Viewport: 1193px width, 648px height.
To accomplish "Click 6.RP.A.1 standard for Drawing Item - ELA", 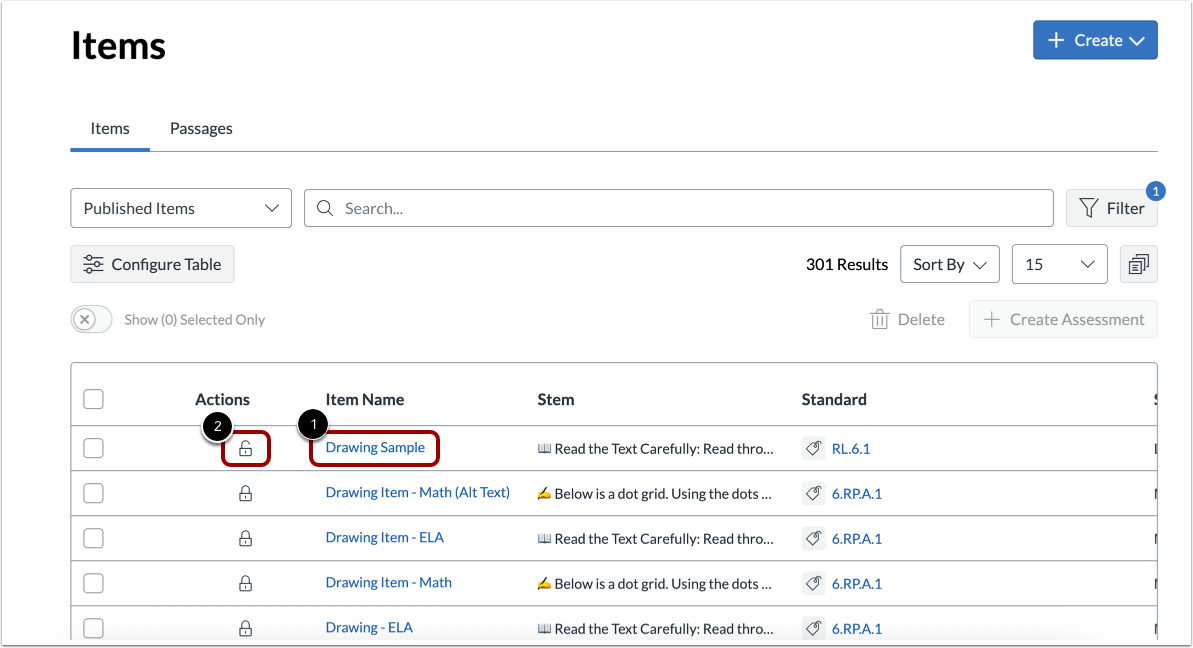I will pos(857,538).
